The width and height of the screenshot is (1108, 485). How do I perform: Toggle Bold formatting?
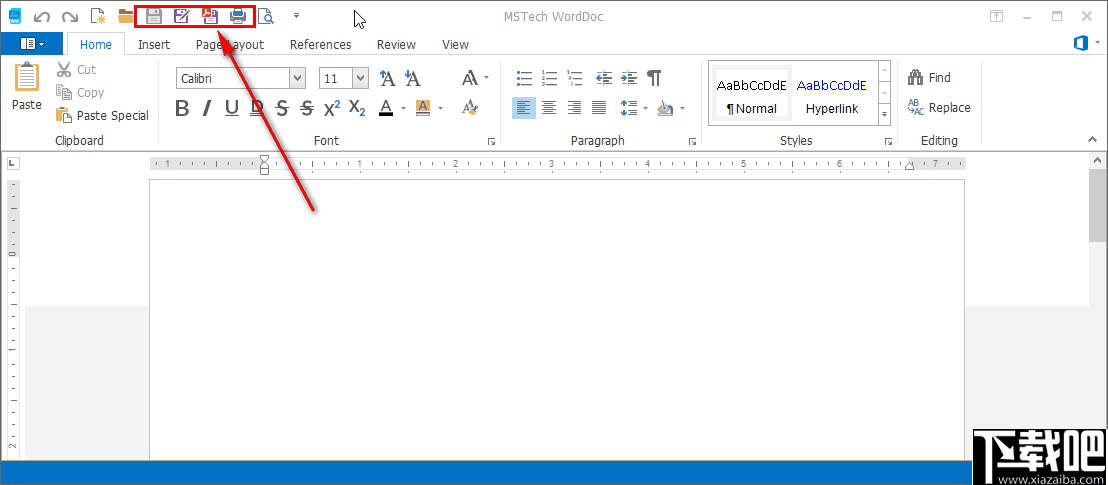click(x=182, y=108)
